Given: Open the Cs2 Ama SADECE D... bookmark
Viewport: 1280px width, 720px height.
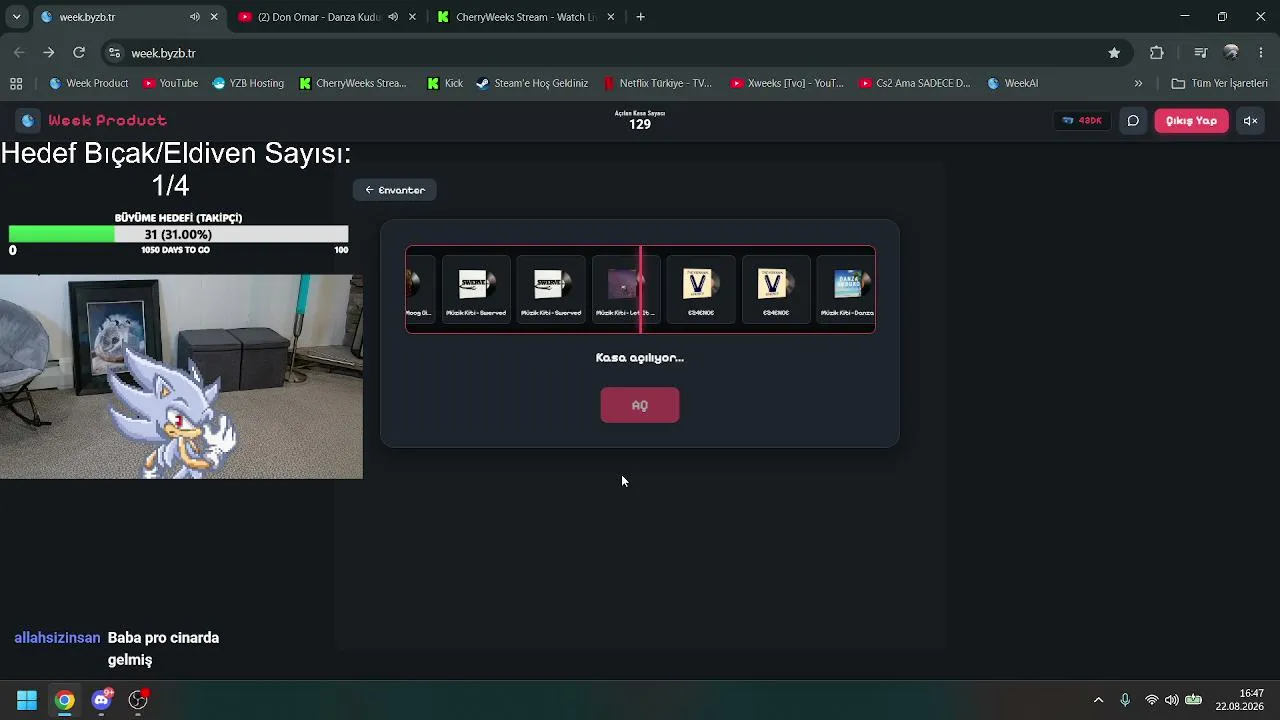Looking at the screenshot, I should (915, 83).
